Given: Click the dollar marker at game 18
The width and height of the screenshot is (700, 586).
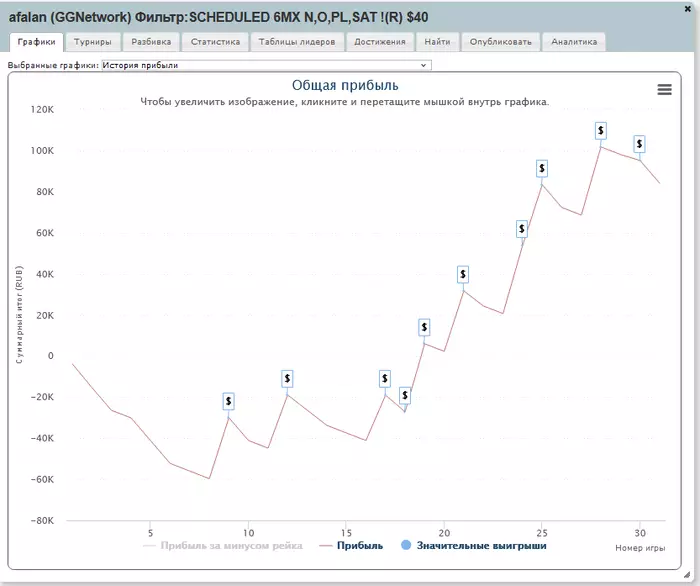Looking at the screenshot, I should pos(405,395).
